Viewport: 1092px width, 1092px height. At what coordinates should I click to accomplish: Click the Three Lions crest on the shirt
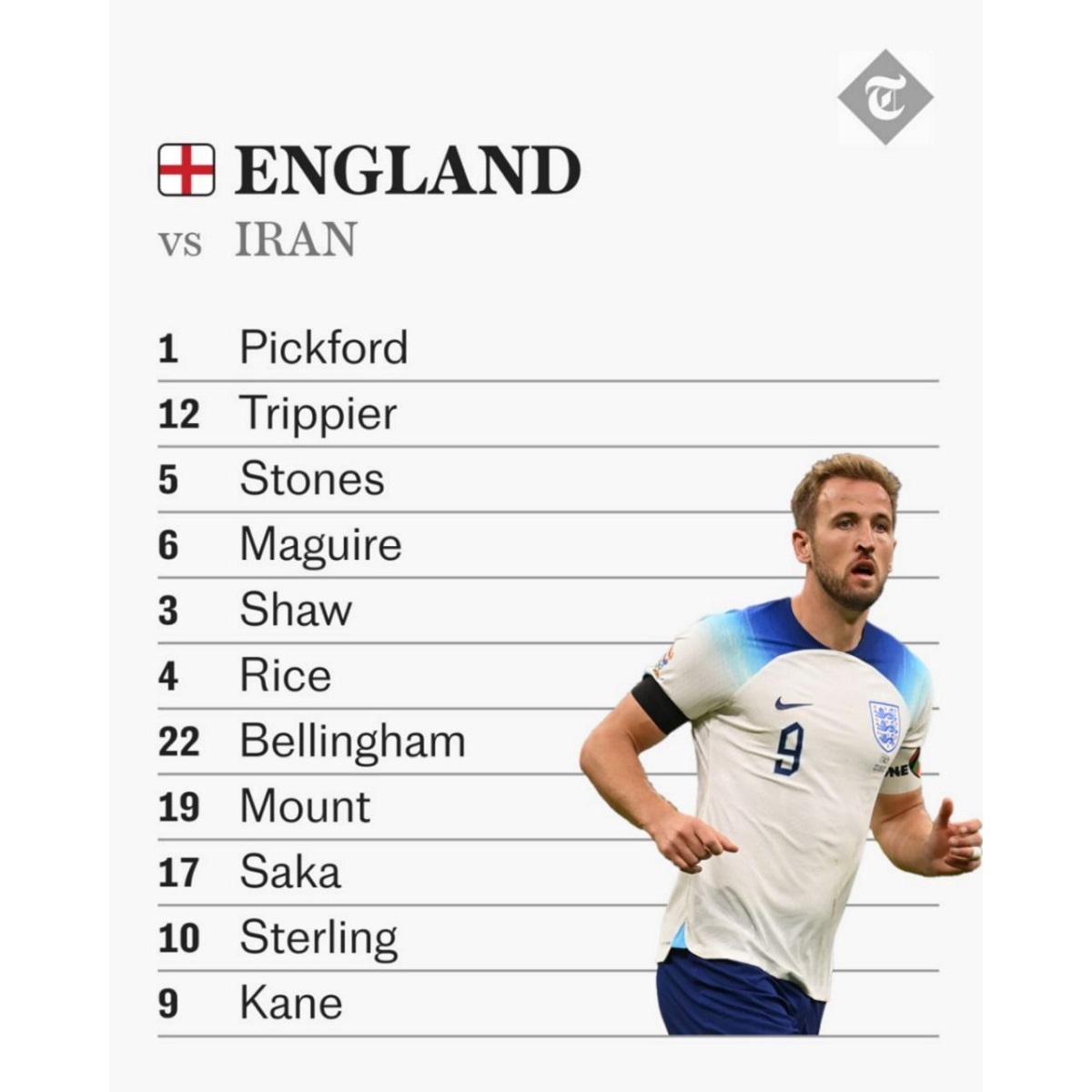(884, 725)
